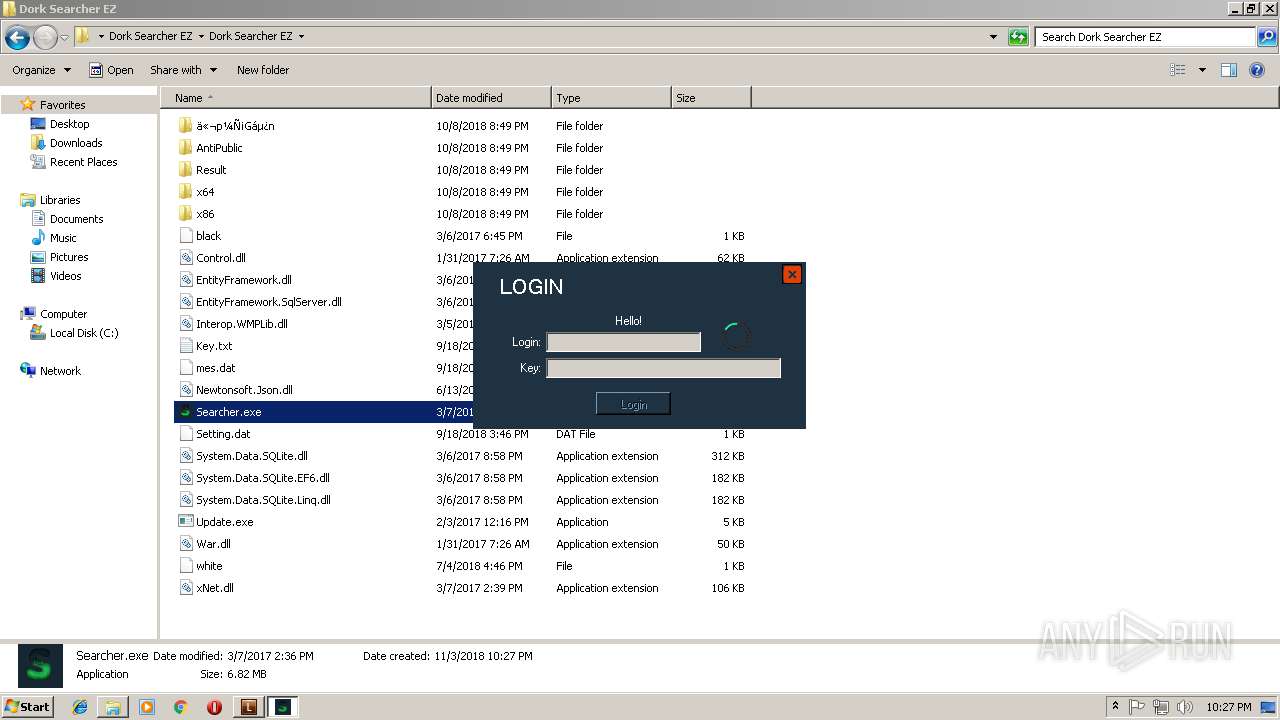Select Desktop in Favorites
The image size is (1280, 720).
point(70,124)
